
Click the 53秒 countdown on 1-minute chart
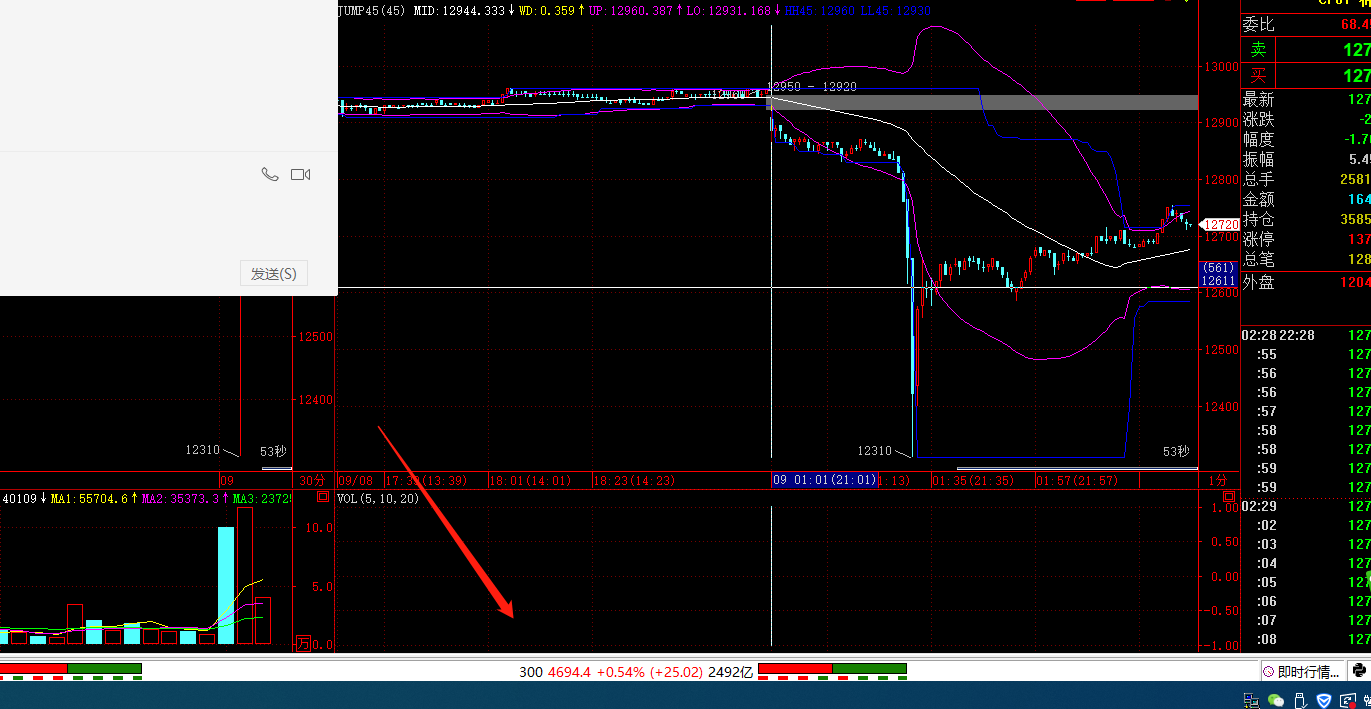pyautogui.click(x=1177, y=451)
